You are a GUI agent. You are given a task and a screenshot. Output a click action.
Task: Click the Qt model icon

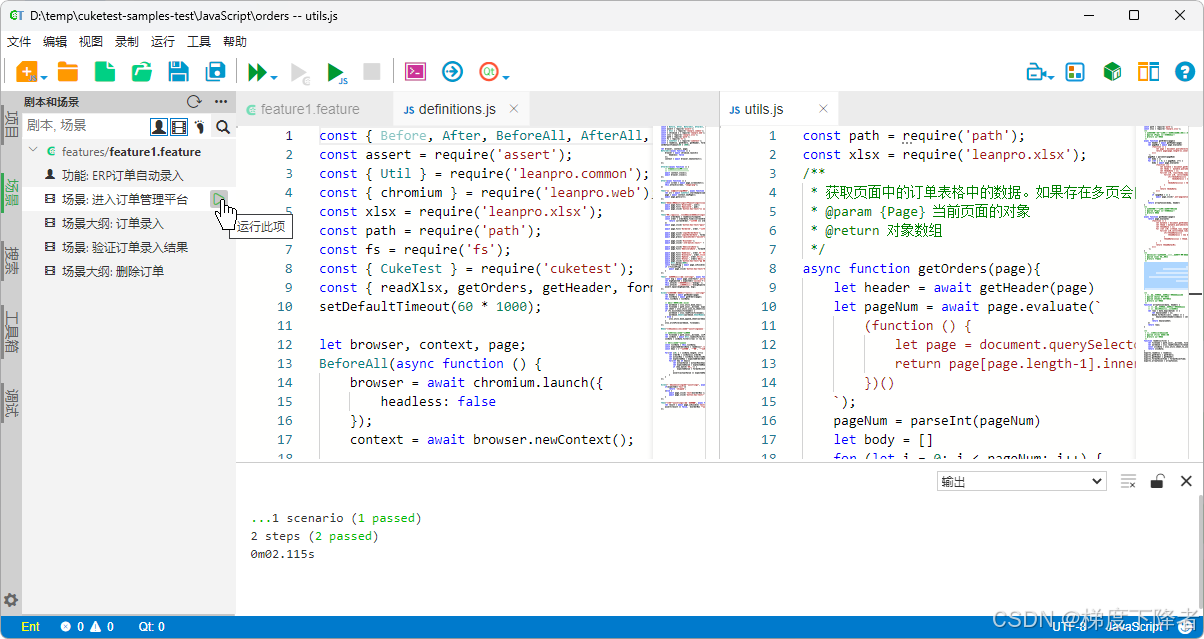489,72
